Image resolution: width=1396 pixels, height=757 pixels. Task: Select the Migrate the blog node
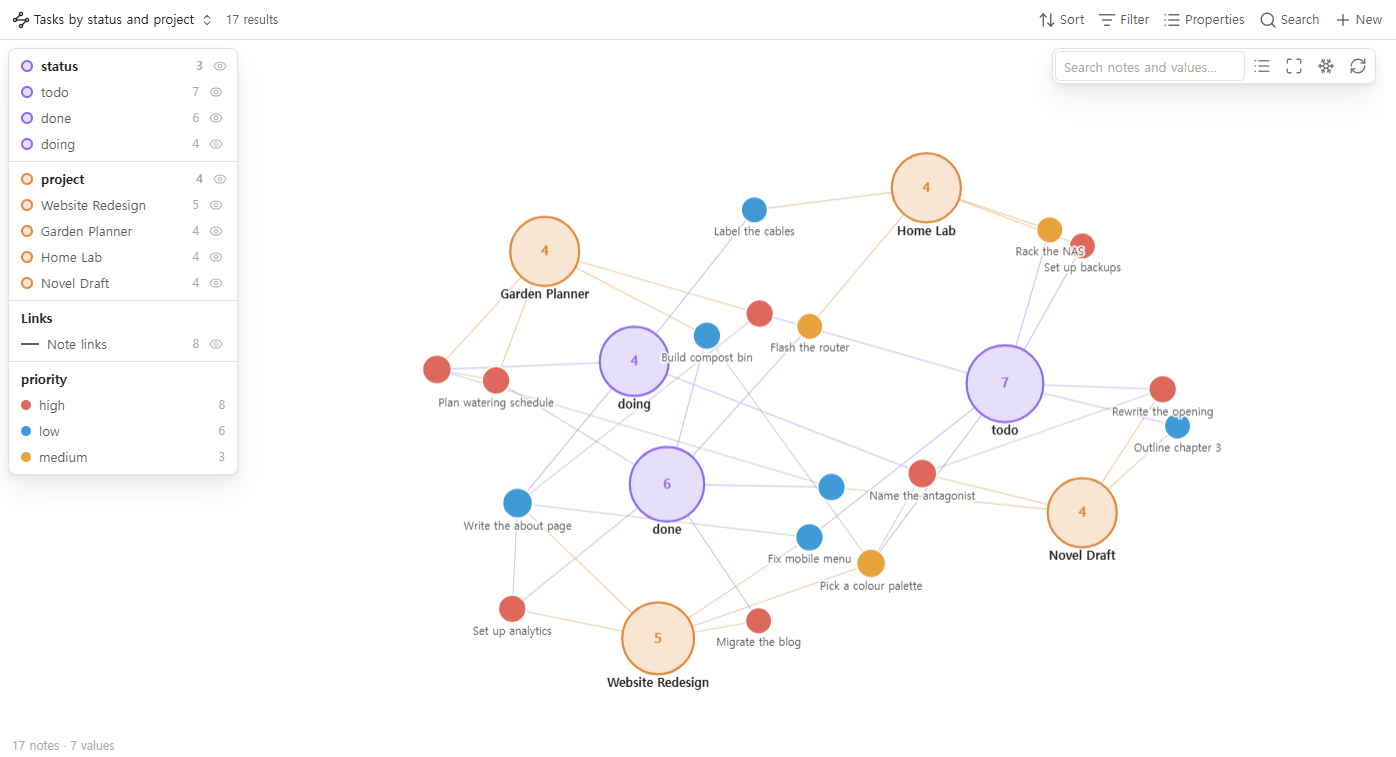(x=758, y=621)
